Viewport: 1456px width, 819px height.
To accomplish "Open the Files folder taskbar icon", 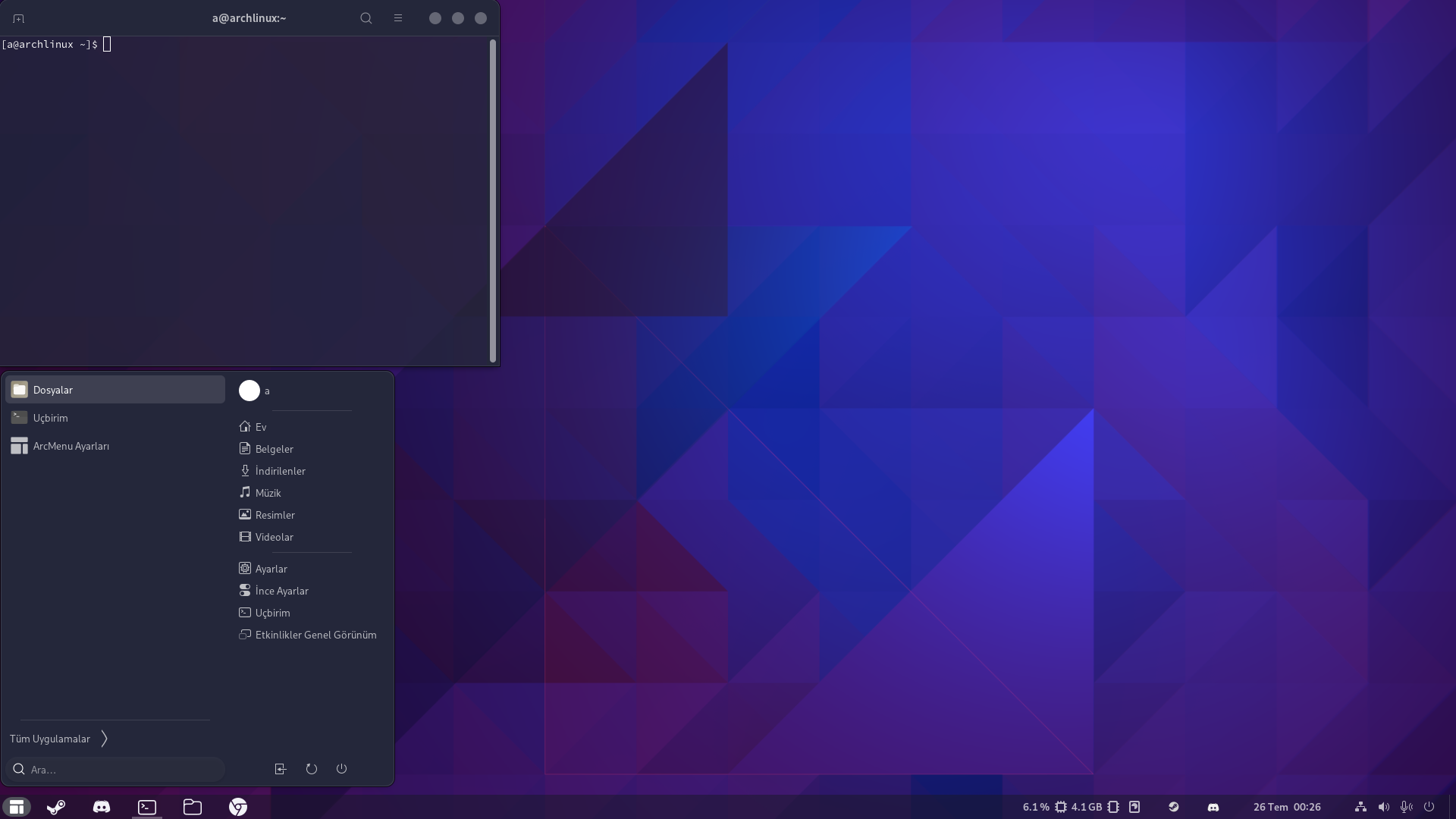I will tap(193, 807).
